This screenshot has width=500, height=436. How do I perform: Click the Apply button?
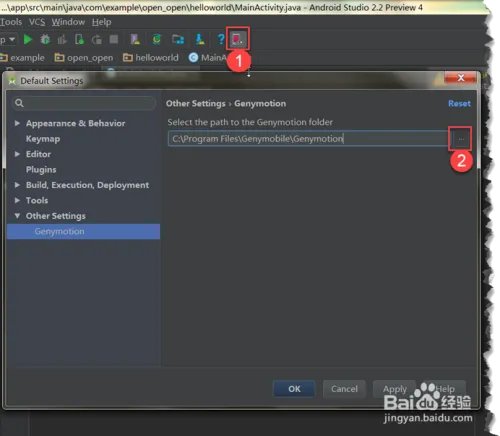(395, 389)
